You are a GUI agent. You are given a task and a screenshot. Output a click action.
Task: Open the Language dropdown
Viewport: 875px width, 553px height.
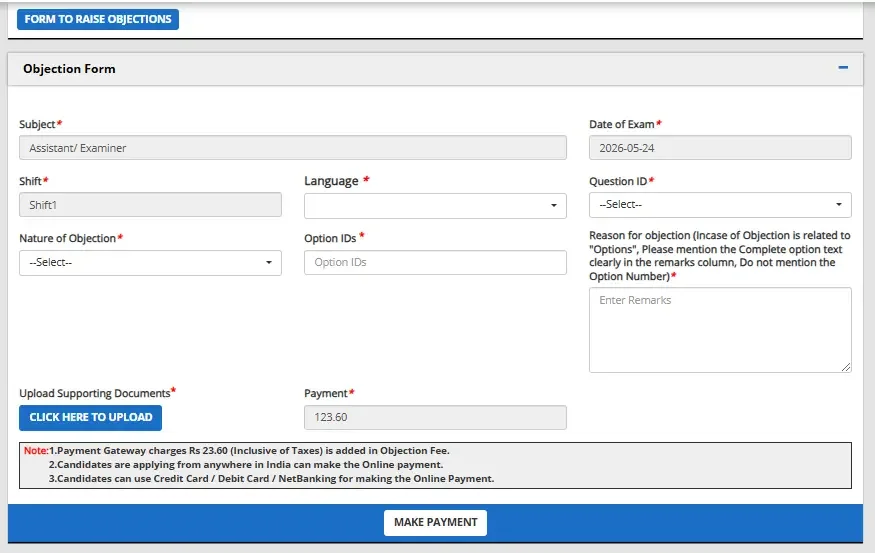click(x=435, y=205)
